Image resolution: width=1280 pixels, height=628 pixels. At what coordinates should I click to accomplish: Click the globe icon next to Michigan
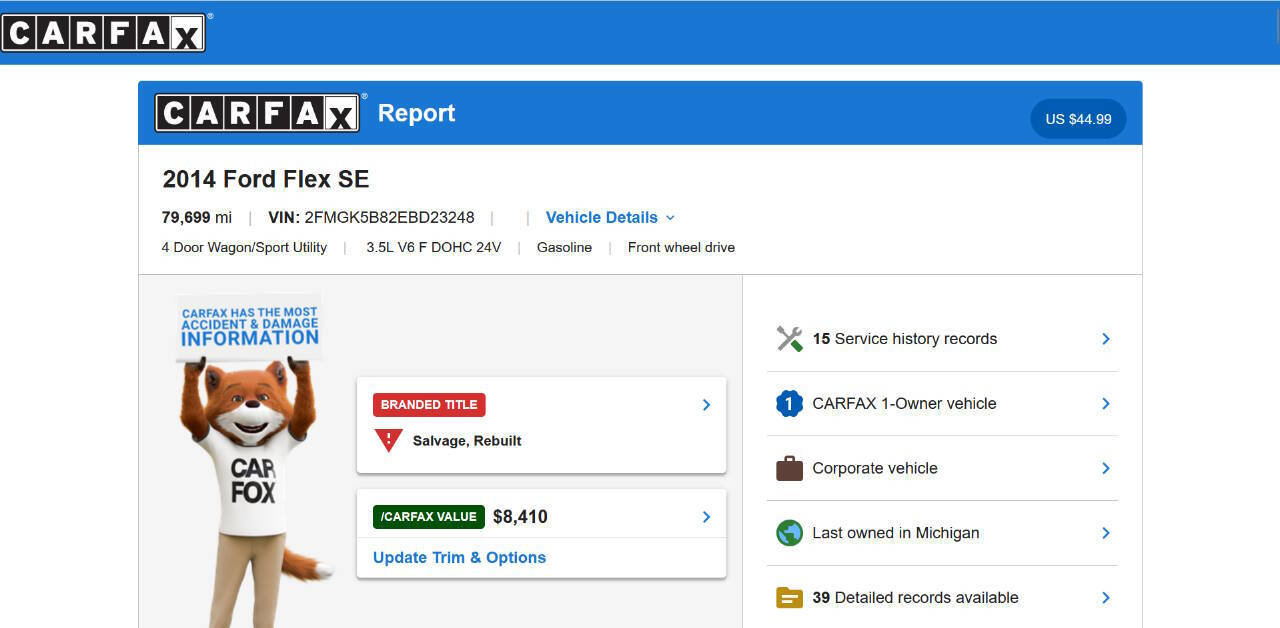click(789, 533)
